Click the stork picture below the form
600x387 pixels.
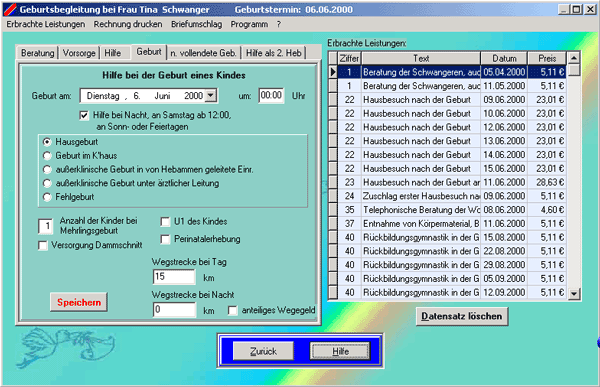click(x=65, y=347)
